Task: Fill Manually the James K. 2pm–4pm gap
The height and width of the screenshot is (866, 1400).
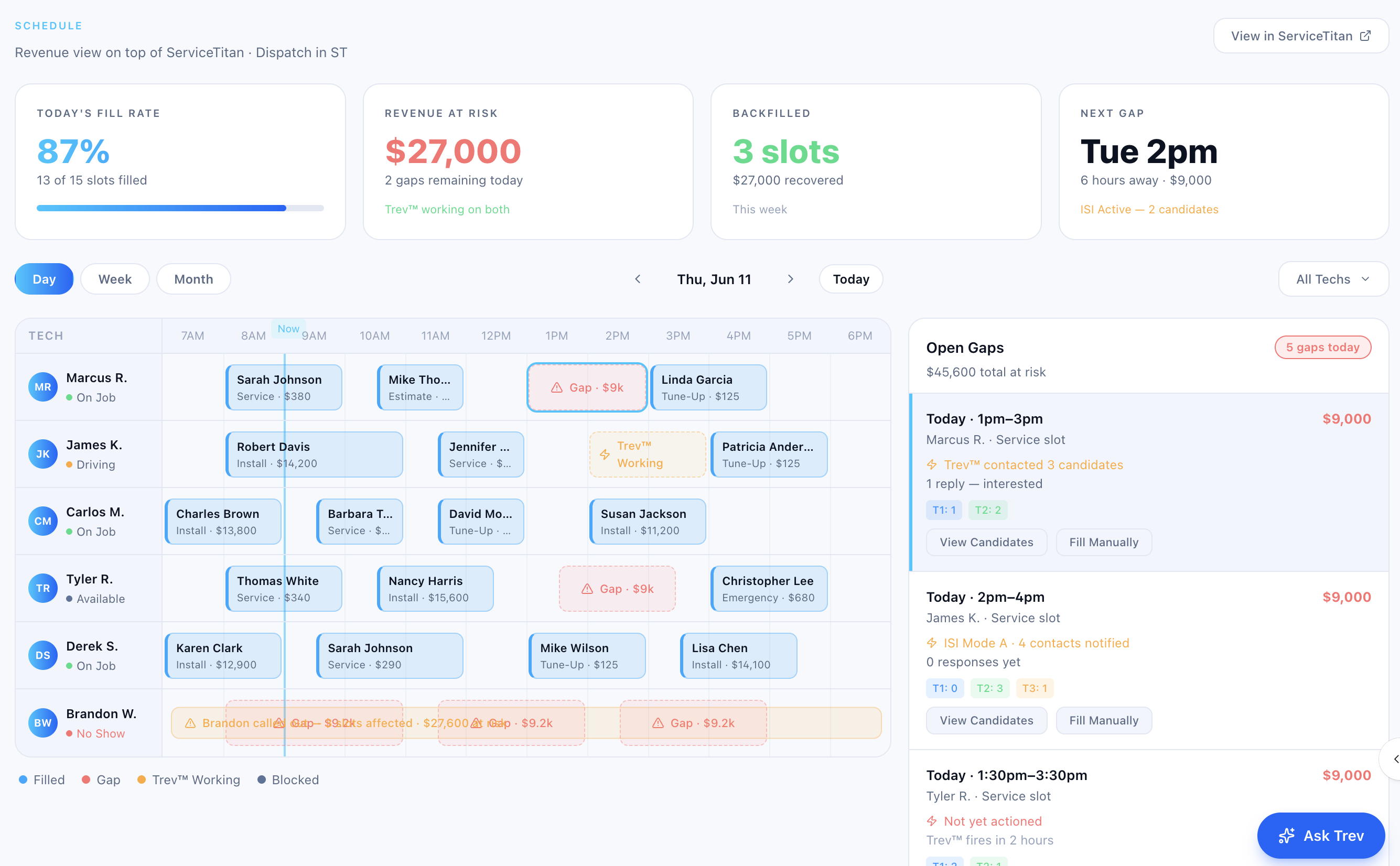Action: 1103,720
